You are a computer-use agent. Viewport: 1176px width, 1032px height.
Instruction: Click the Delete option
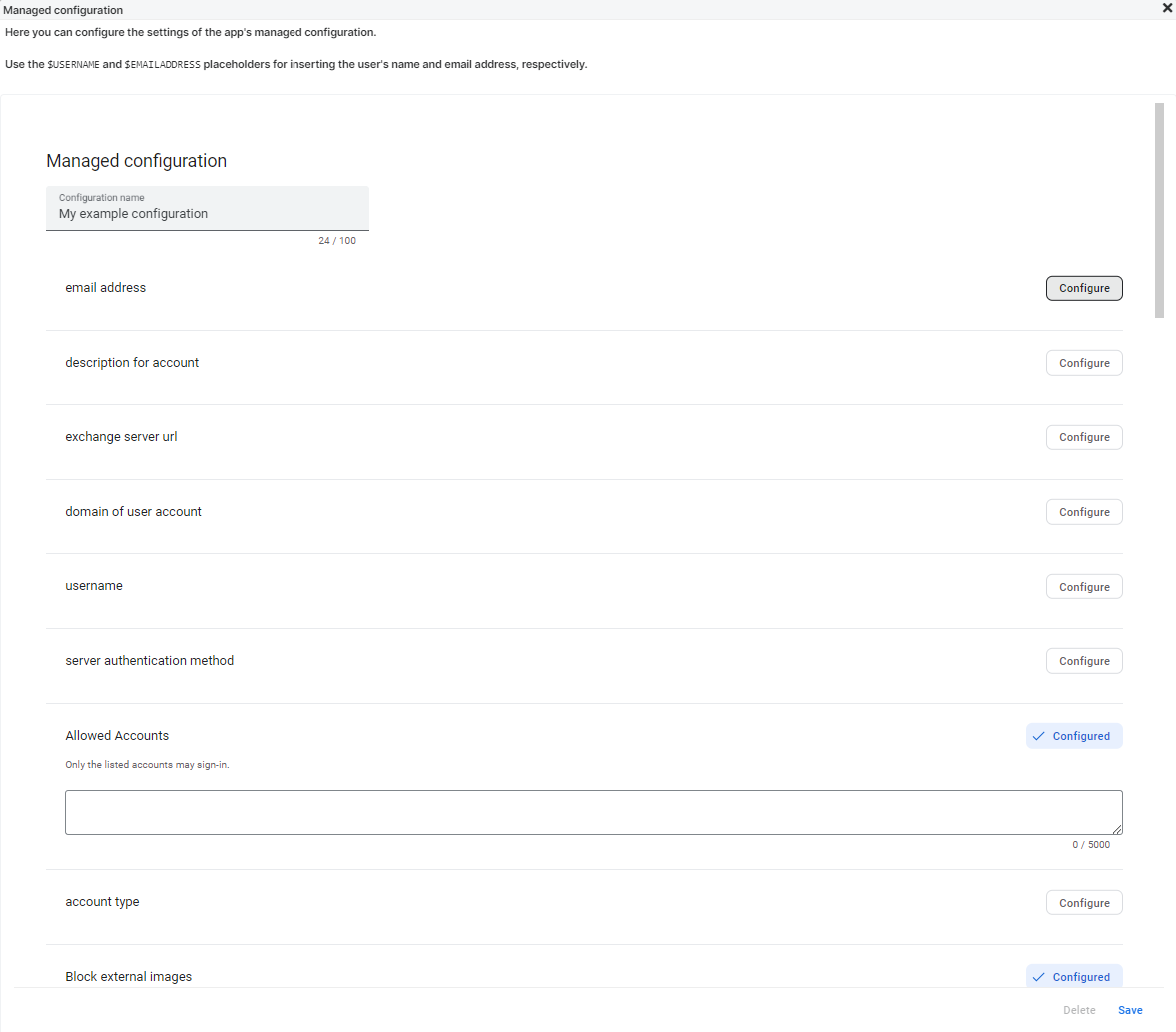click(1079, 1010)
